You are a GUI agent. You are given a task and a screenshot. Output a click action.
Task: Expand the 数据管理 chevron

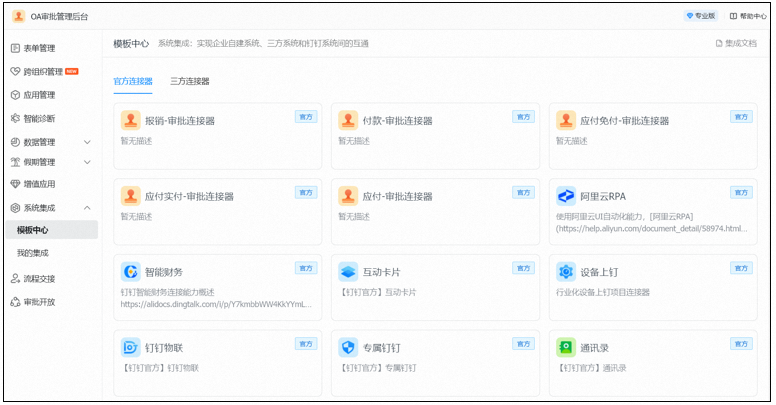(87, 142)
